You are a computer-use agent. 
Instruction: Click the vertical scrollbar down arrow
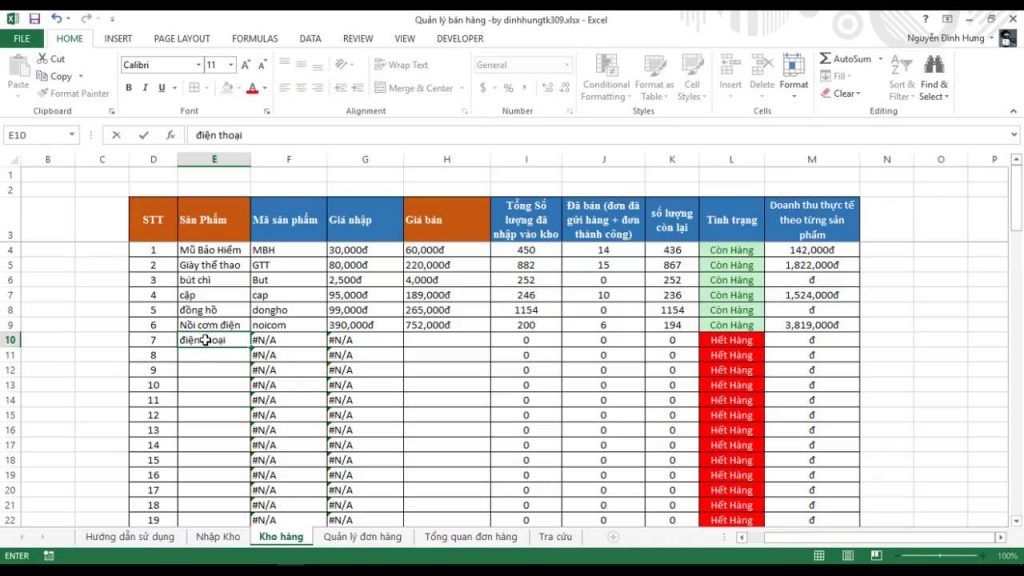(x=1016, y=521)
